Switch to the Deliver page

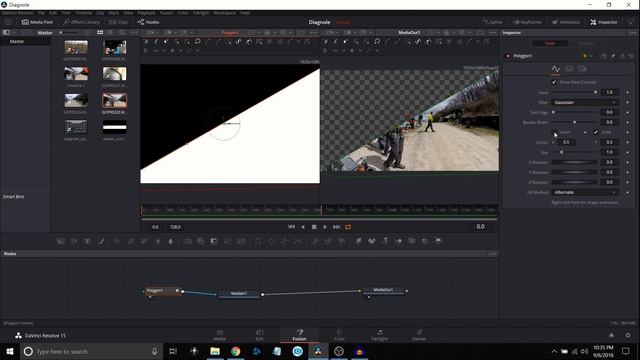tap(419, 335)
